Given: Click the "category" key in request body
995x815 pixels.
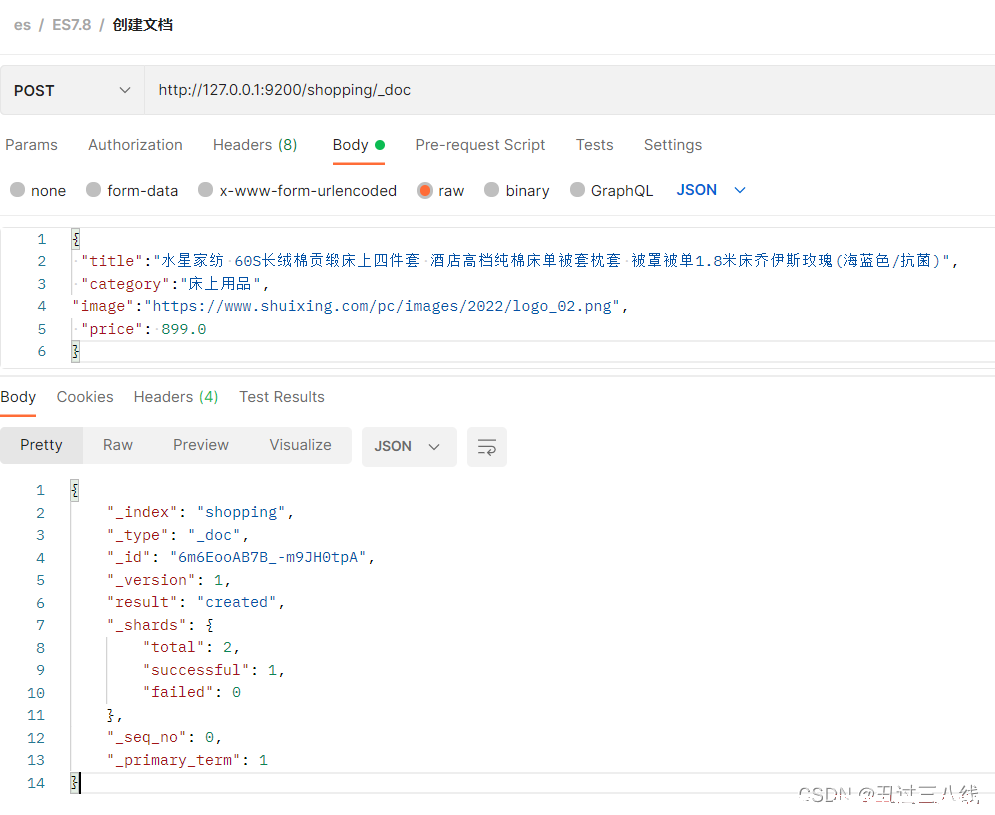Looking at the screenshot, I should (125, 284).
